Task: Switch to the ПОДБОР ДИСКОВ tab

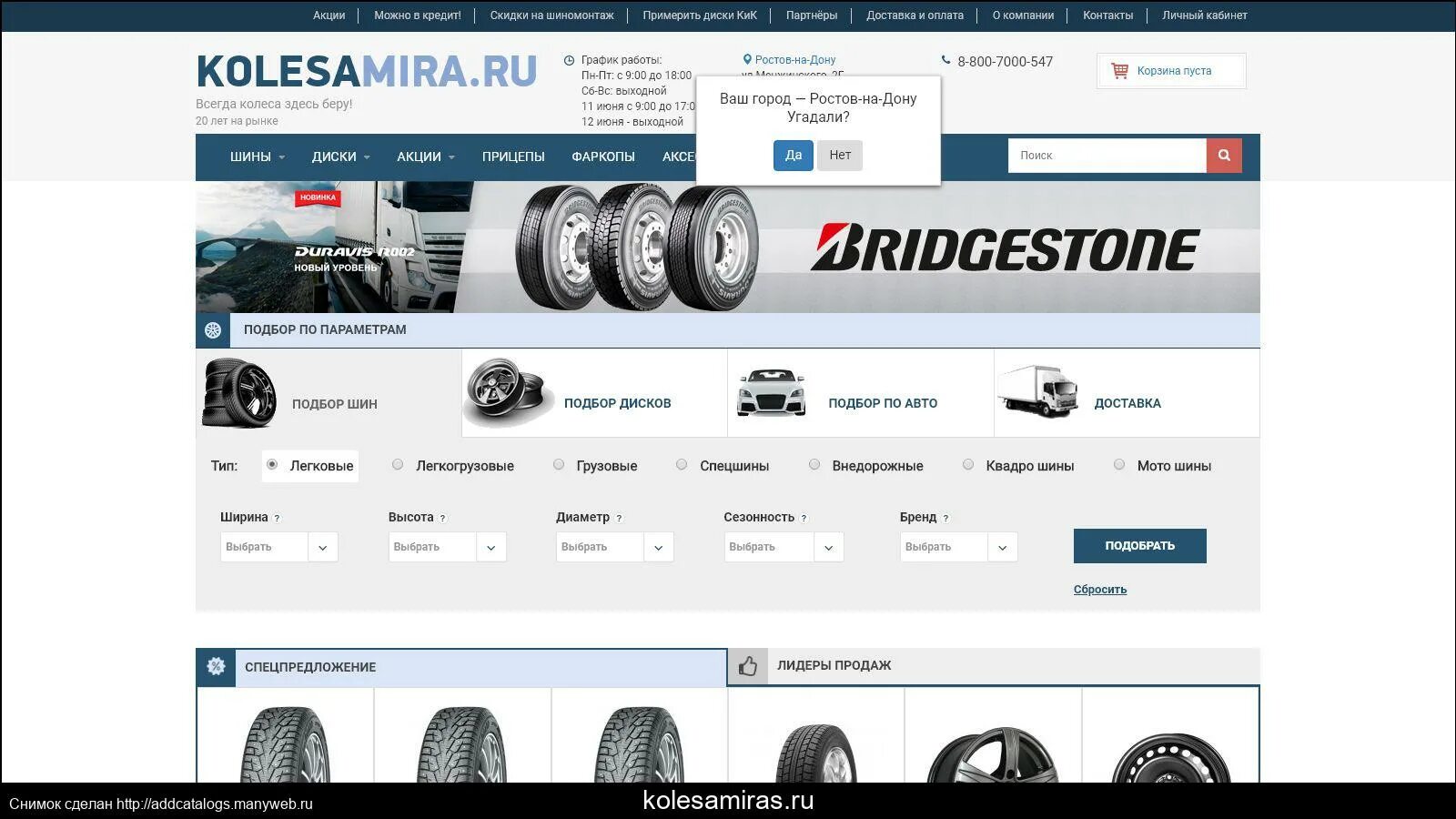Action: click(595, 393)
